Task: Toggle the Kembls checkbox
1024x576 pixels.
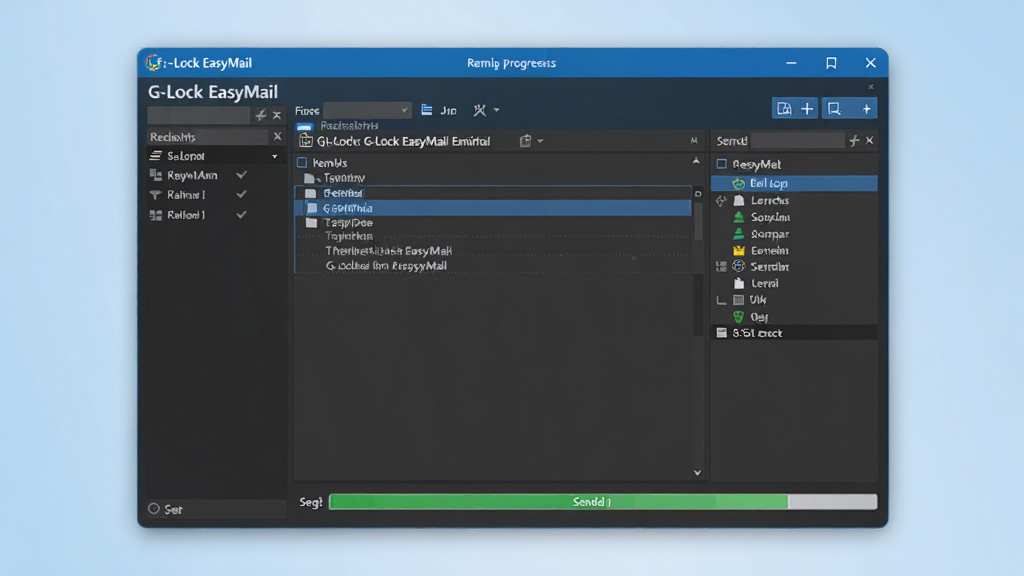Action: (302, 163)
